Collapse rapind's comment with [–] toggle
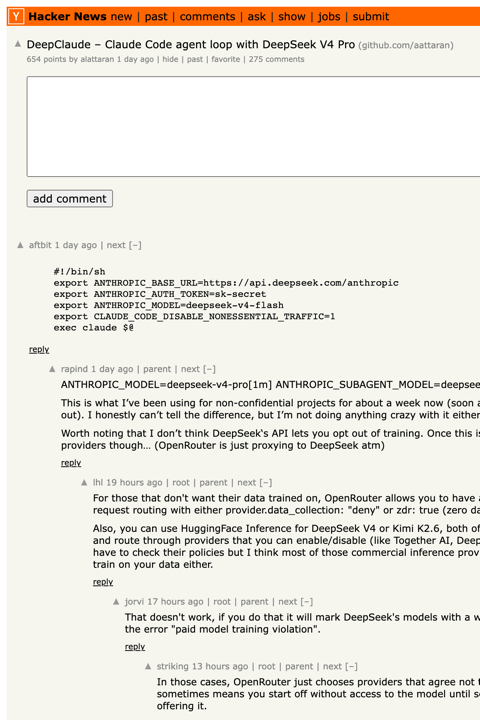The image size is (480, 720). [209, 369]
